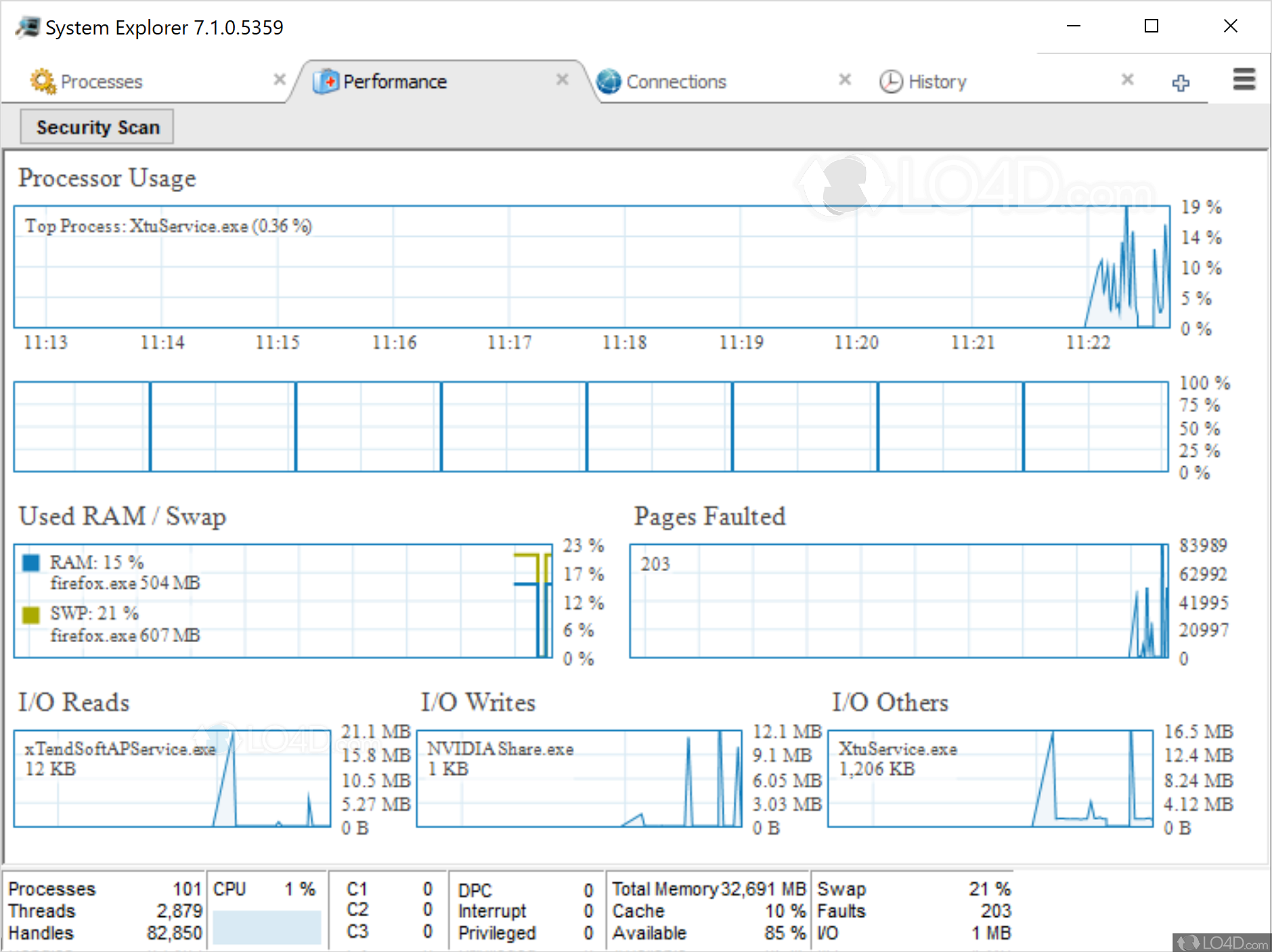The width and height of the screenshot is (1272, 952).
Task: Click the System Explorer title bar icon
Action: [27, 28]
